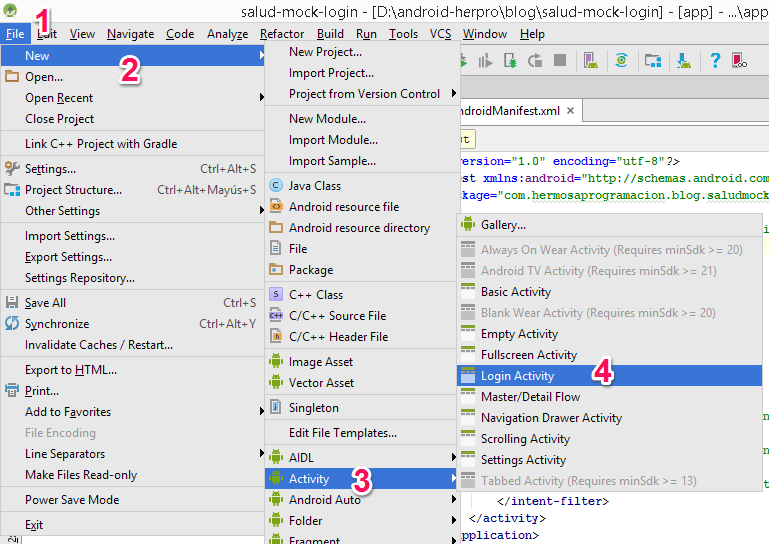The height and width of the screenshot is (544, 769).
Task: Expand the Line Separators submenu arrow
Action: point(262,454)
